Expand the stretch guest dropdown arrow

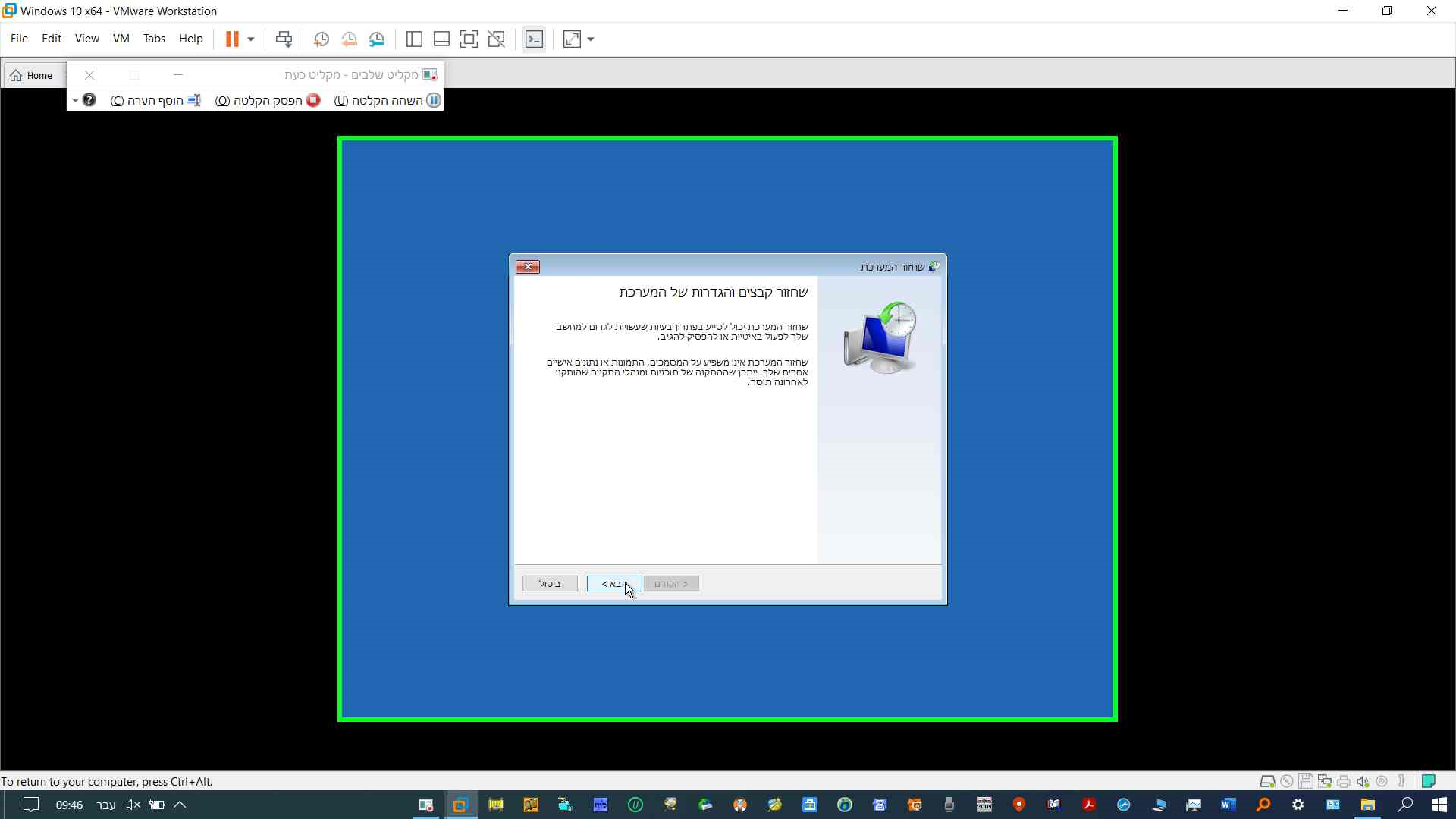(591, 39)
